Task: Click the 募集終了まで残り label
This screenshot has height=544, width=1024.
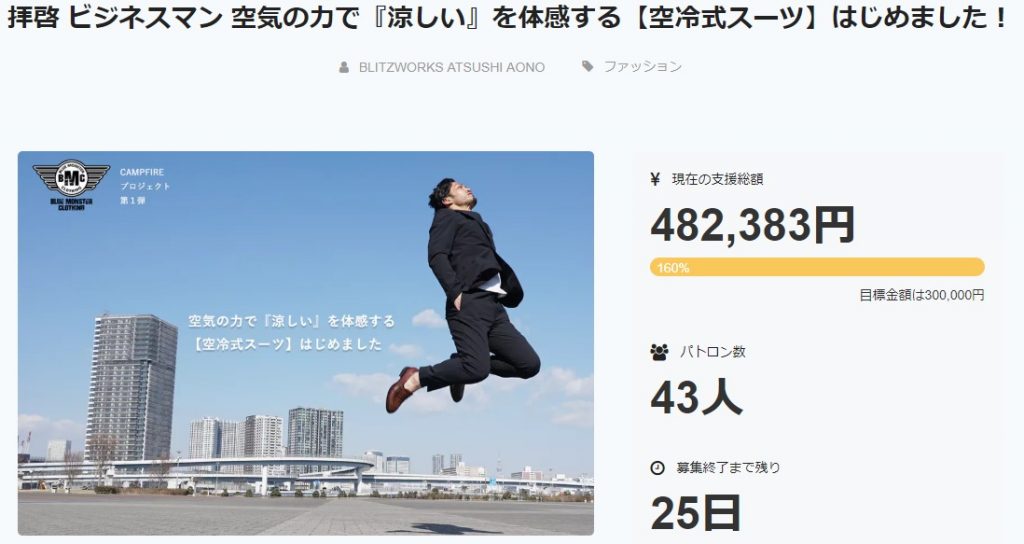Action: [x=728, y=468]
